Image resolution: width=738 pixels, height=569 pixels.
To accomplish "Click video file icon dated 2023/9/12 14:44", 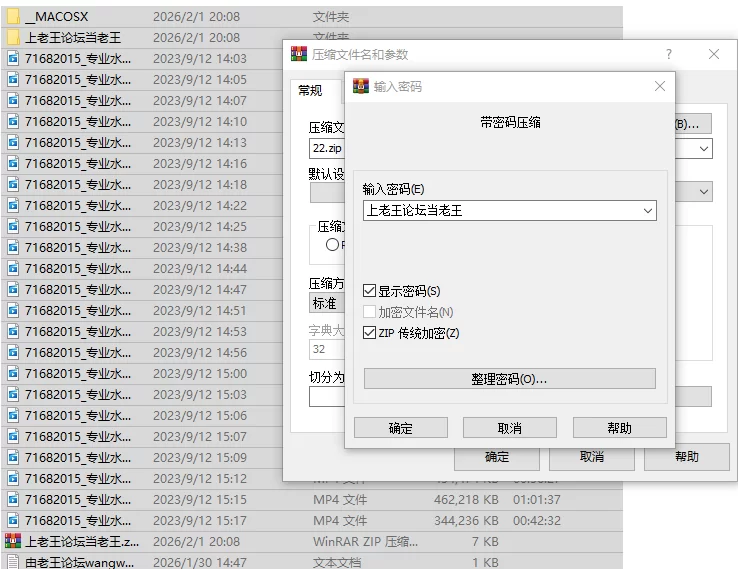I will [13, 268].
